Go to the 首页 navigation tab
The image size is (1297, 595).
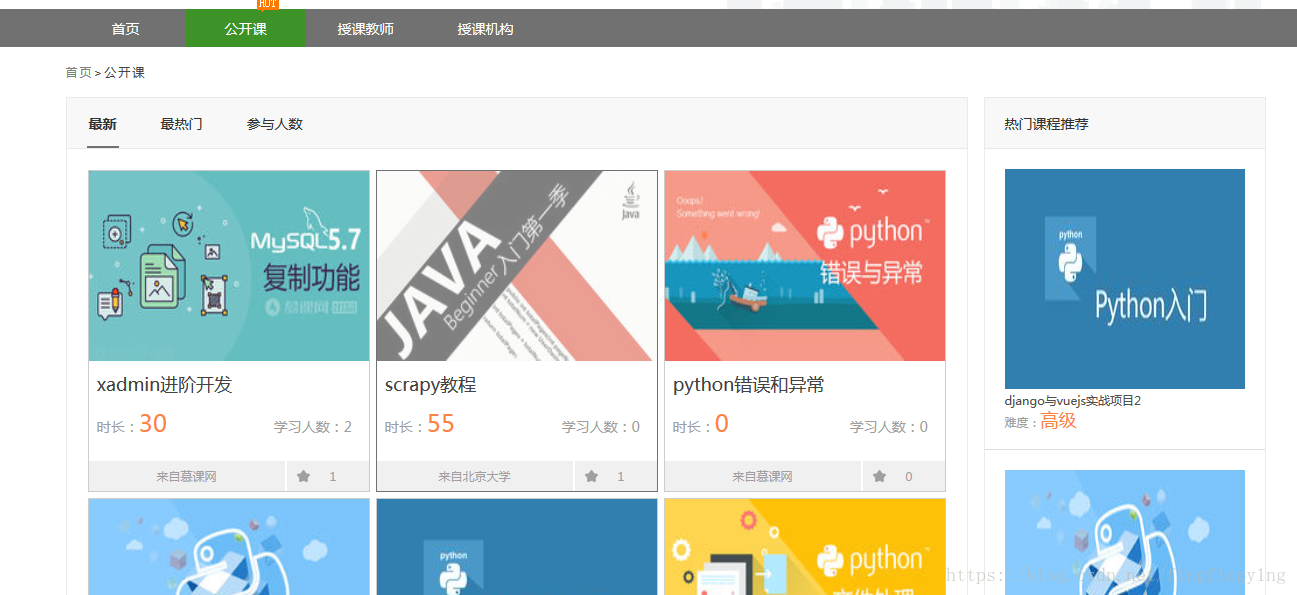[x=126, y=29]
